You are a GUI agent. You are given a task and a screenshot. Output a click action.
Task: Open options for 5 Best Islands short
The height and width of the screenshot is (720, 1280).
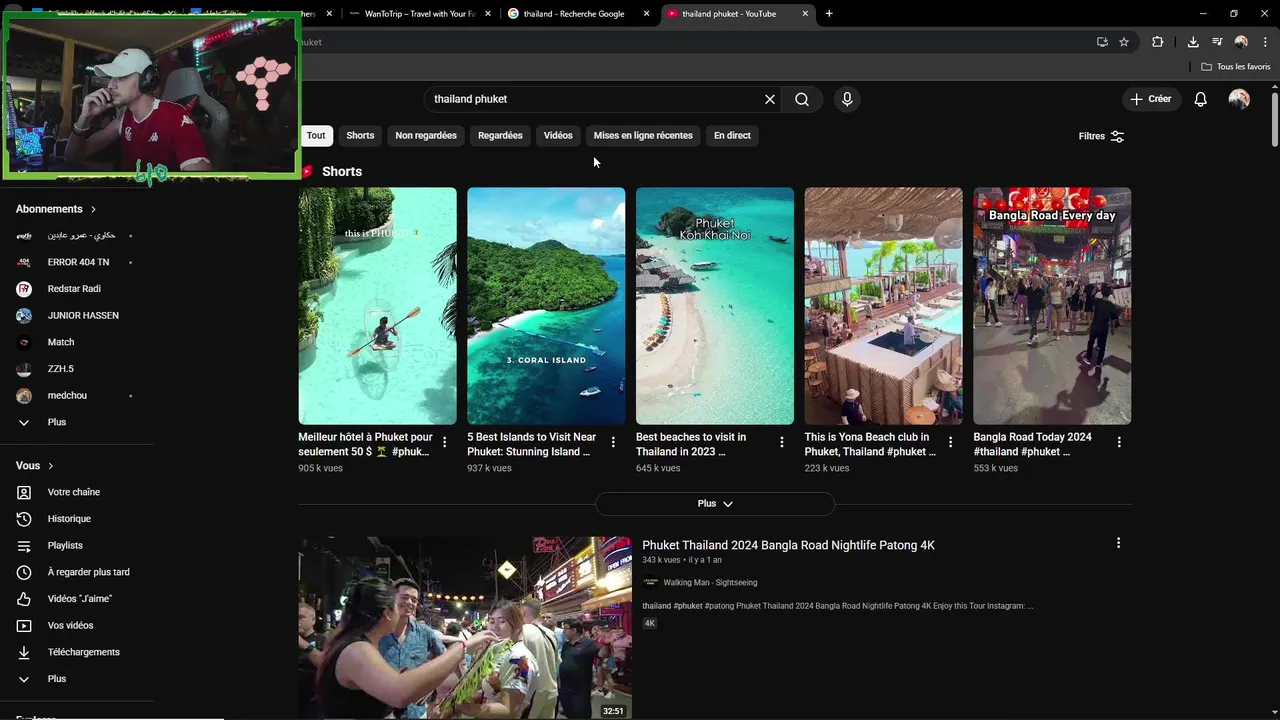613,442
